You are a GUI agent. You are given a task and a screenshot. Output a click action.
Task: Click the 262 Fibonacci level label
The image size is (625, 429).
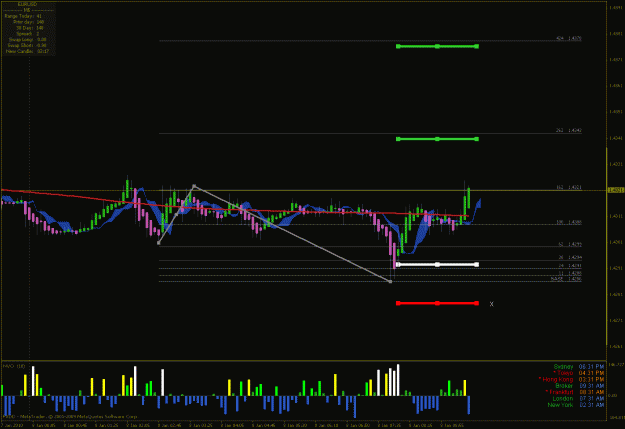coord(568,130)
